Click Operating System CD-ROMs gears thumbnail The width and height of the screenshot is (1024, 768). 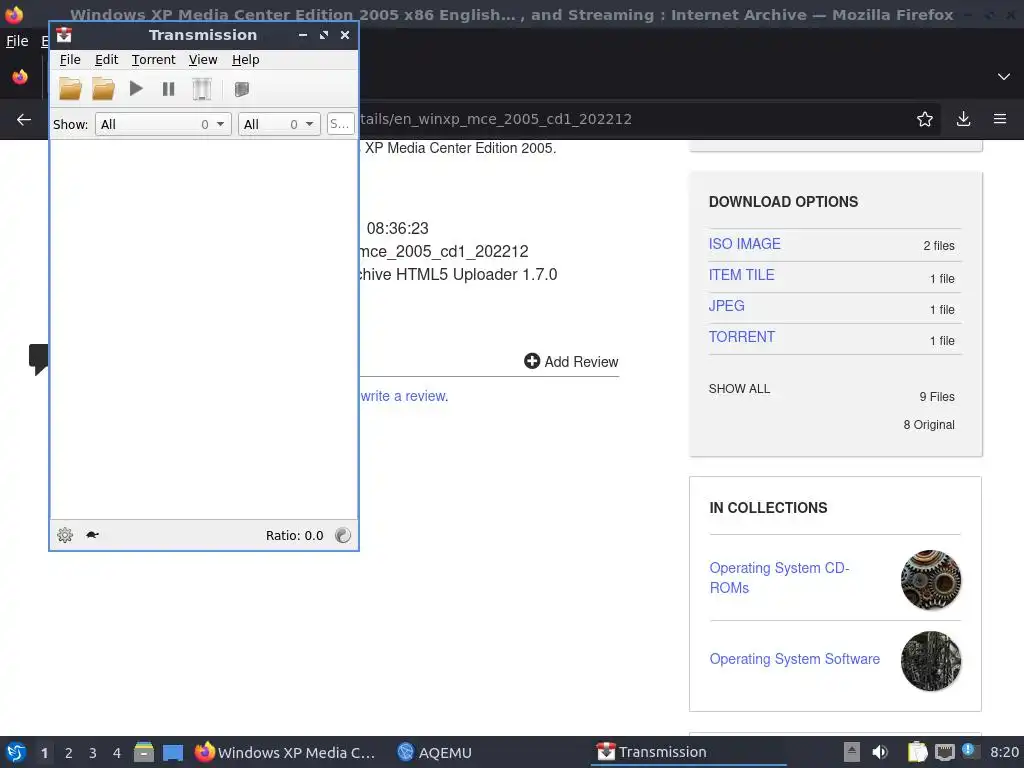point(931,580)
